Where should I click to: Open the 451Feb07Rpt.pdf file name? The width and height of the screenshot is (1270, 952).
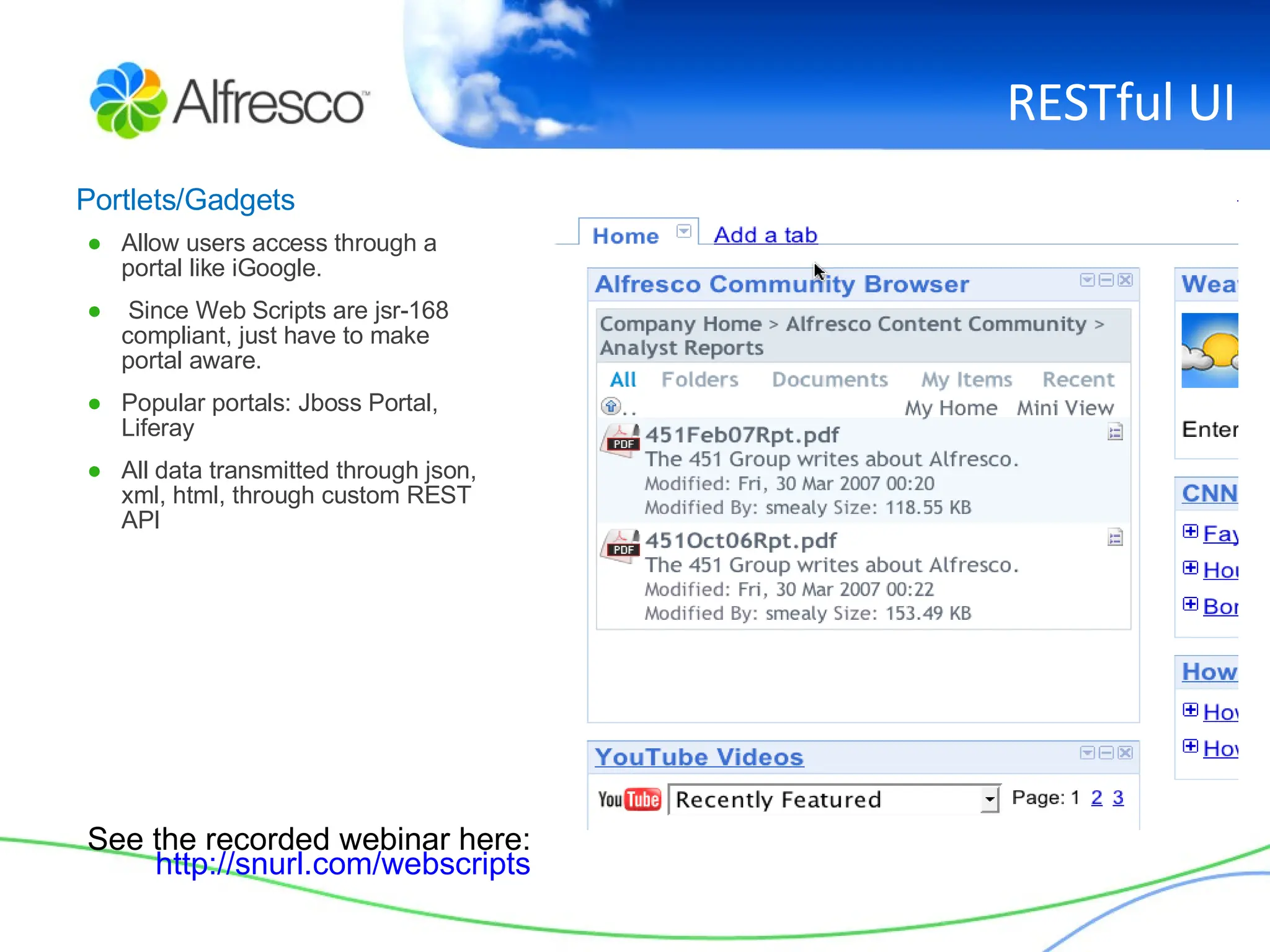click(742, 435)
